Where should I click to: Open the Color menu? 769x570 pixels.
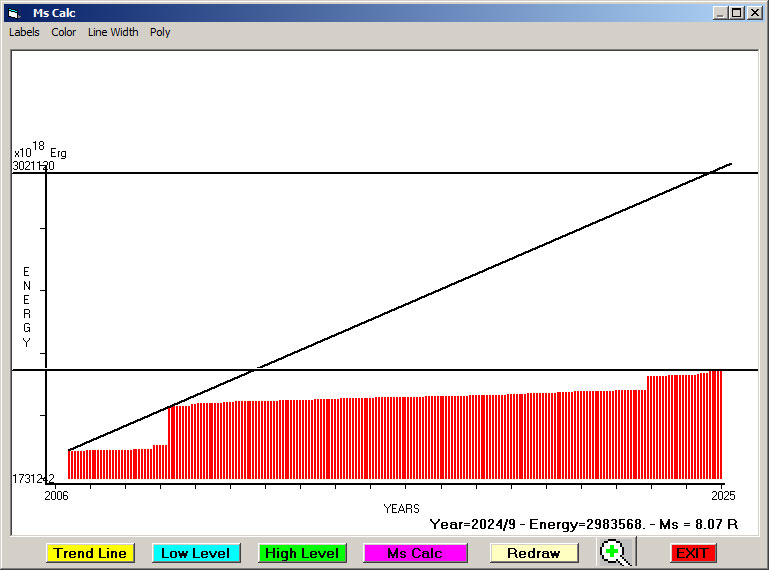[x=64, y=32]
